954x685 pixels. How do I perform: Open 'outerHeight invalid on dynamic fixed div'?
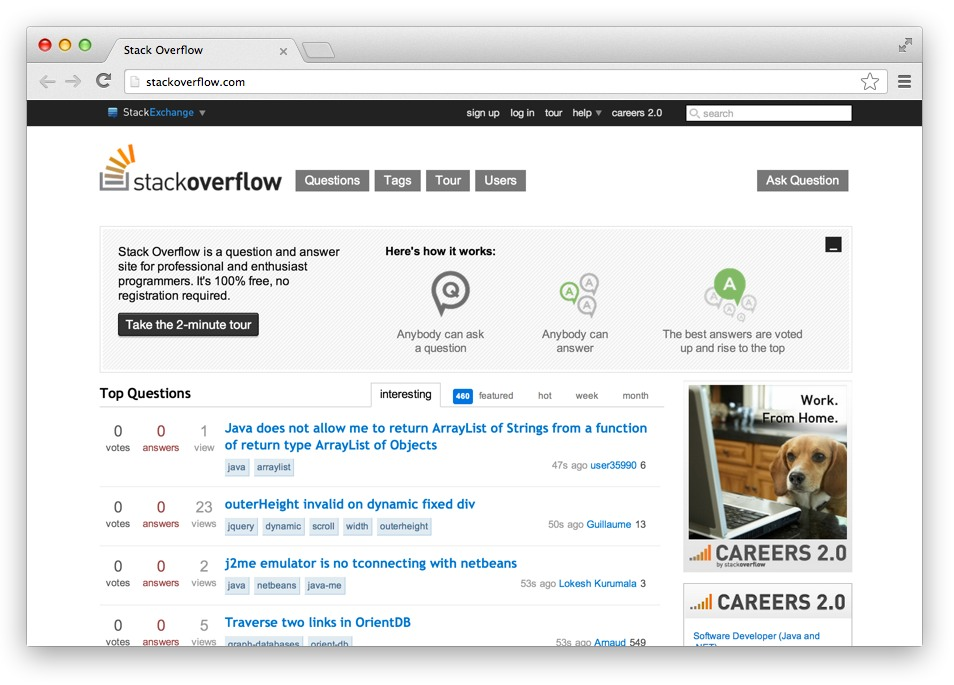350,504
